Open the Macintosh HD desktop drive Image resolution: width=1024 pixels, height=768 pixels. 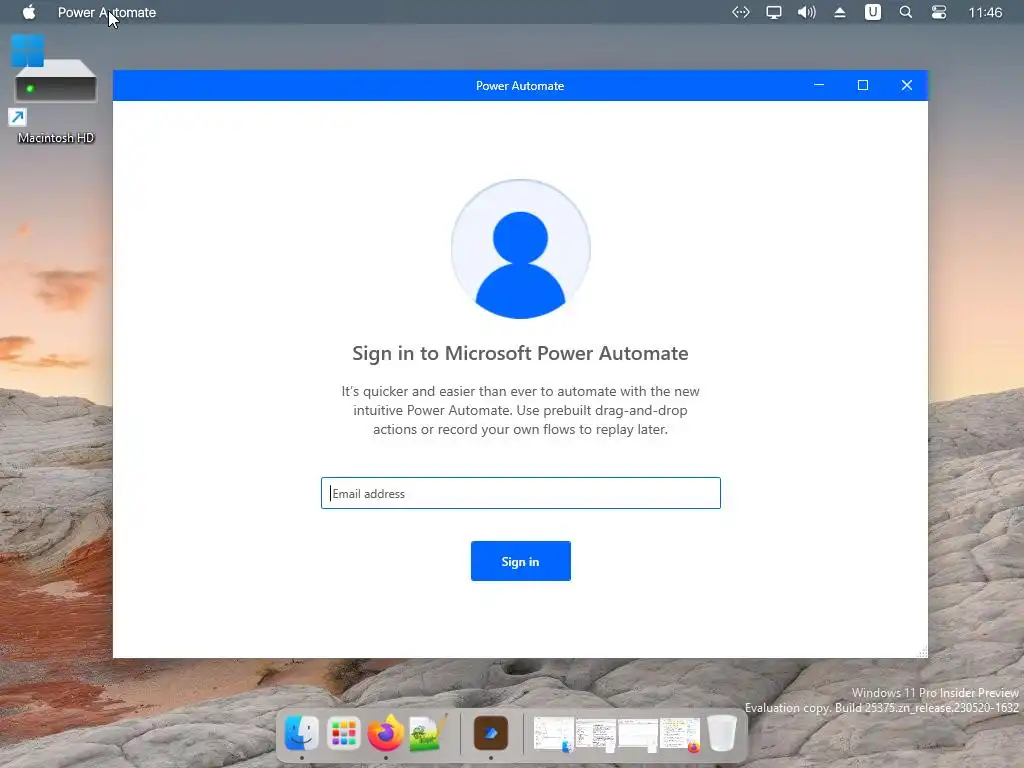[x=56, y=90]
